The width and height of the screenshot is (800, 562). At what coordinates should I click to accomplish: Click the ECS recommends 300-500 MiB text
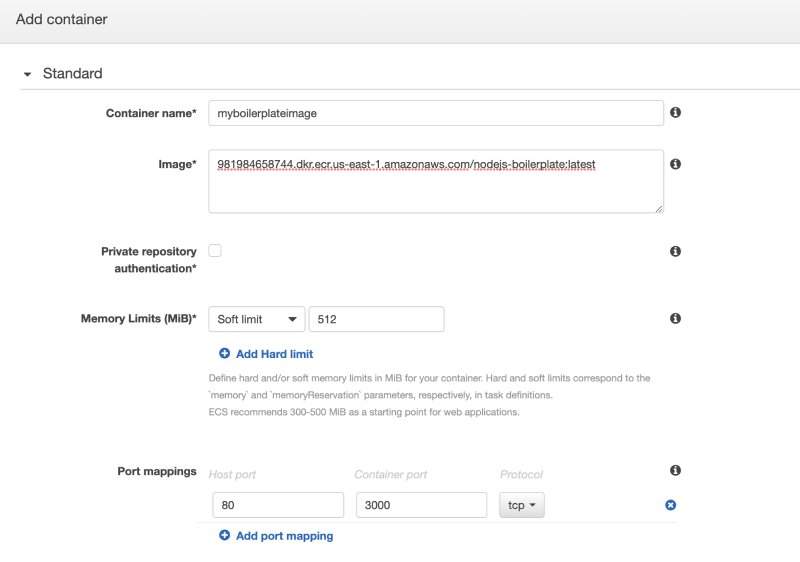click(x=364, y=412)
